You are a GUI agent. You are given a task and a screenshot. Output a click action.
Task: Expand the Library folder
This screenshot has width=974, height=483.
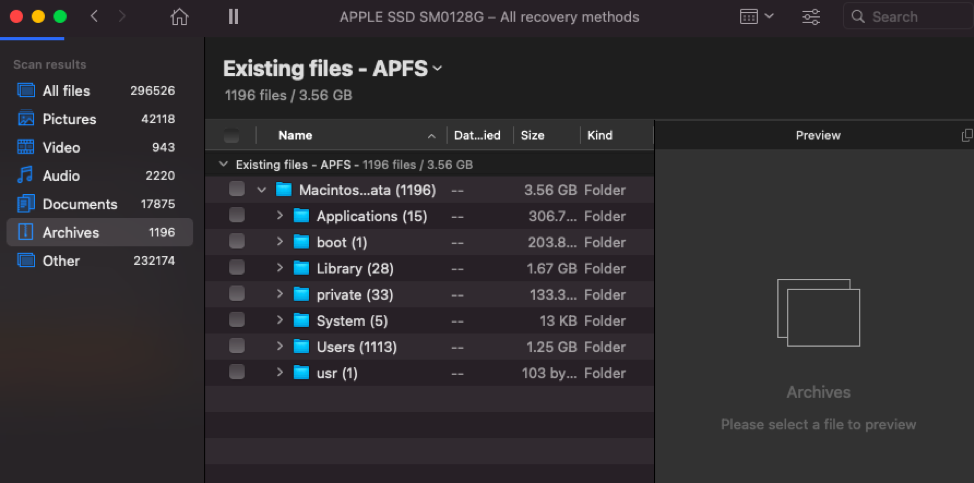(280, 268)
